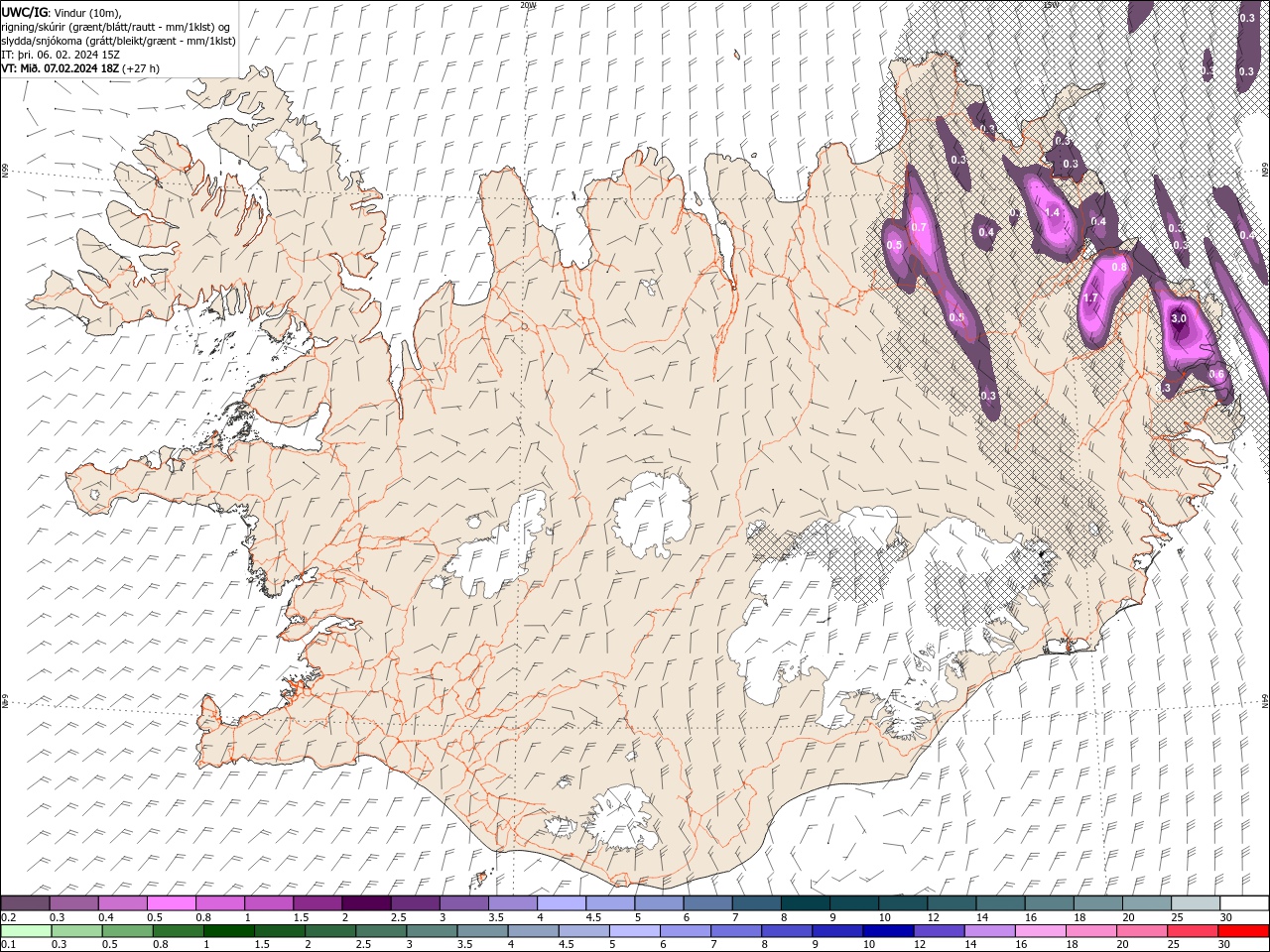Select the snow legend swatch labeled 1.5
Screen dimensions: 1270x952
(x=317, y=903)
